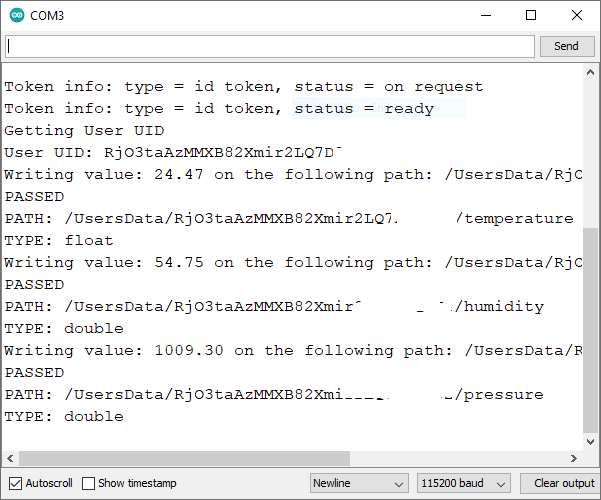Click the PASSED line under 'Writing value: 1009.30'

(34, 372)
